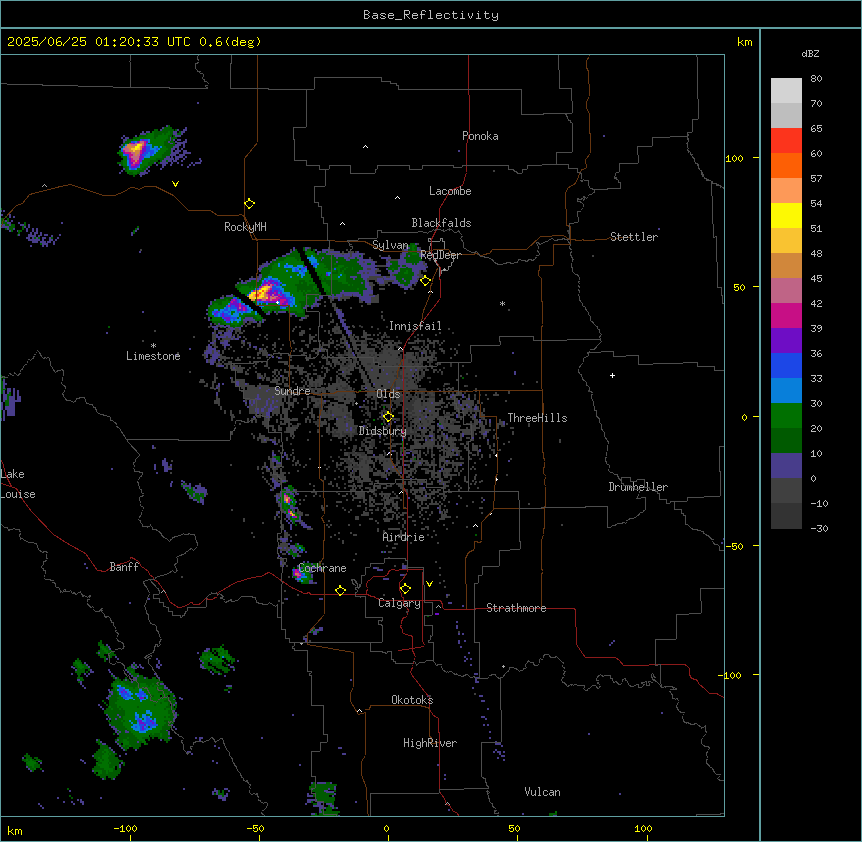The image size is (862, 842).
Task: Select the RockyMH label
Action: (x=245, y=227)
